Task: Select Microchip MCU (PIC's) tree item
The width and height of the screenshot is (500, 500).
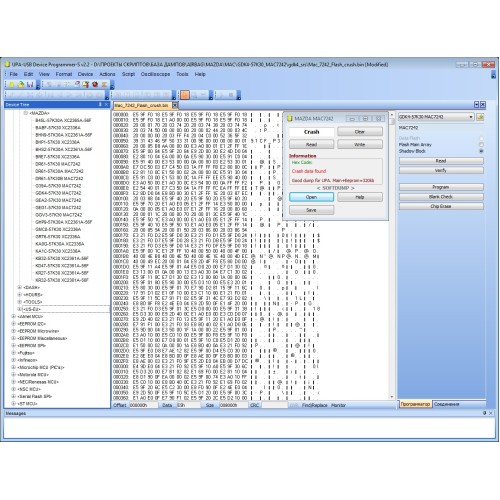Action: click(x=41, y=367)
